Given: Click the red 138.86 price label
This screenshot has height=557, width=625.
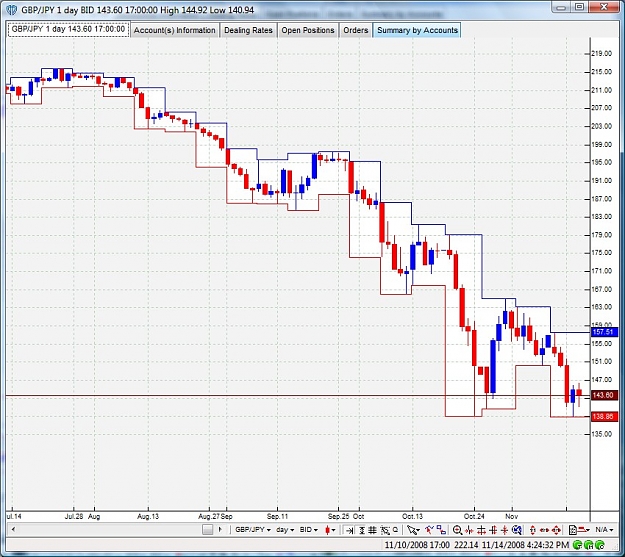Looking at the screenshot, I should (603, 416).
